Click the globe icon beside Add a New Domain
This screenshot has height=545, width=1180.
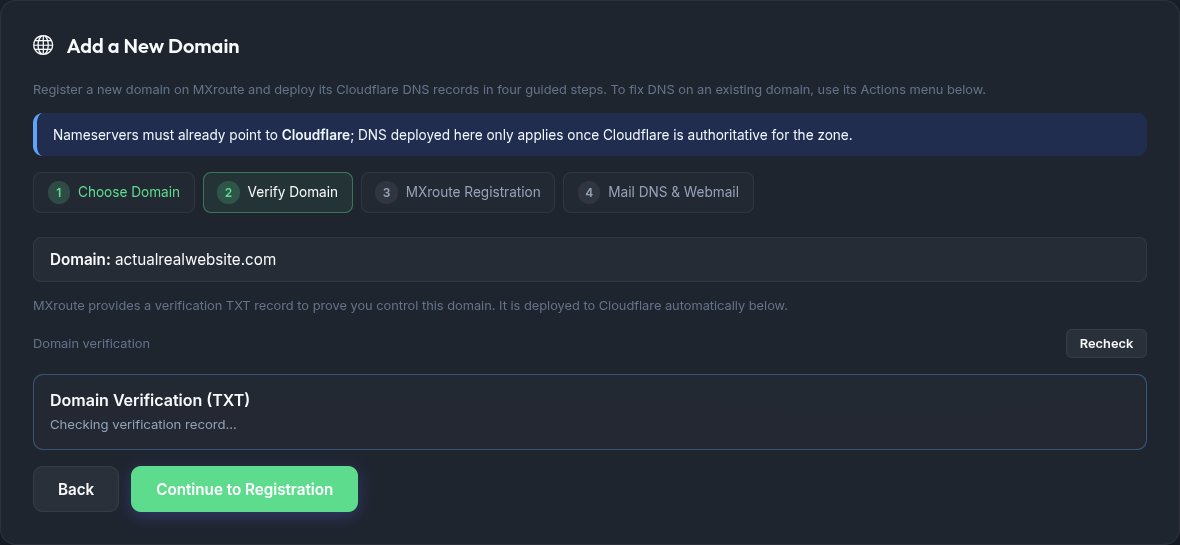44,45
